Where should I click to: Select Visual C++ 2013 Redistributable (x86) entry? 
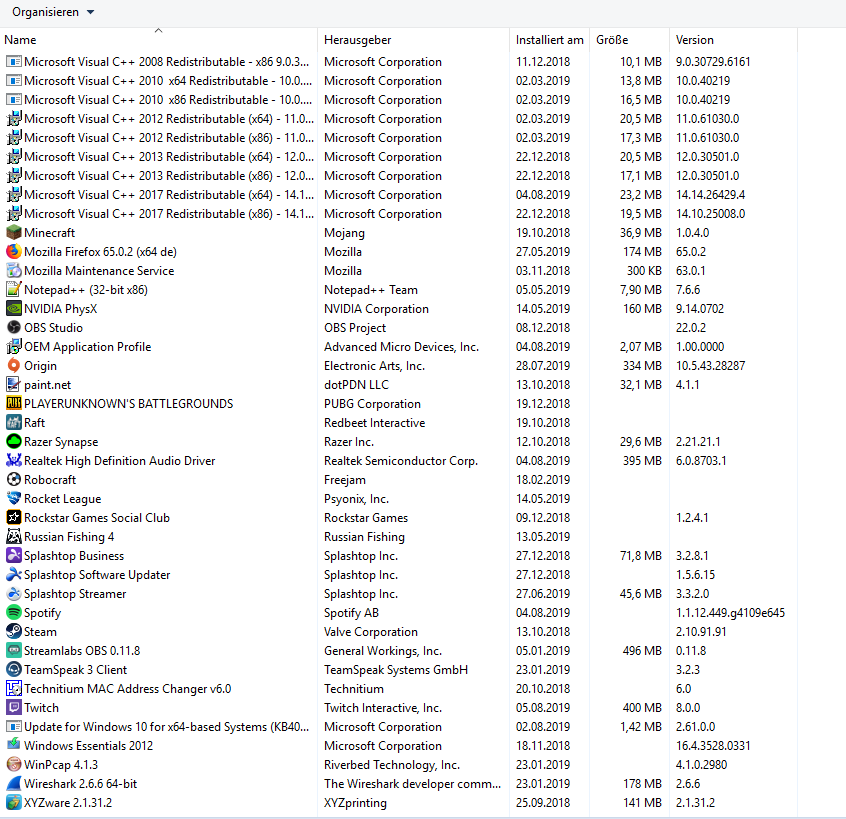click(x=169, y=175)
